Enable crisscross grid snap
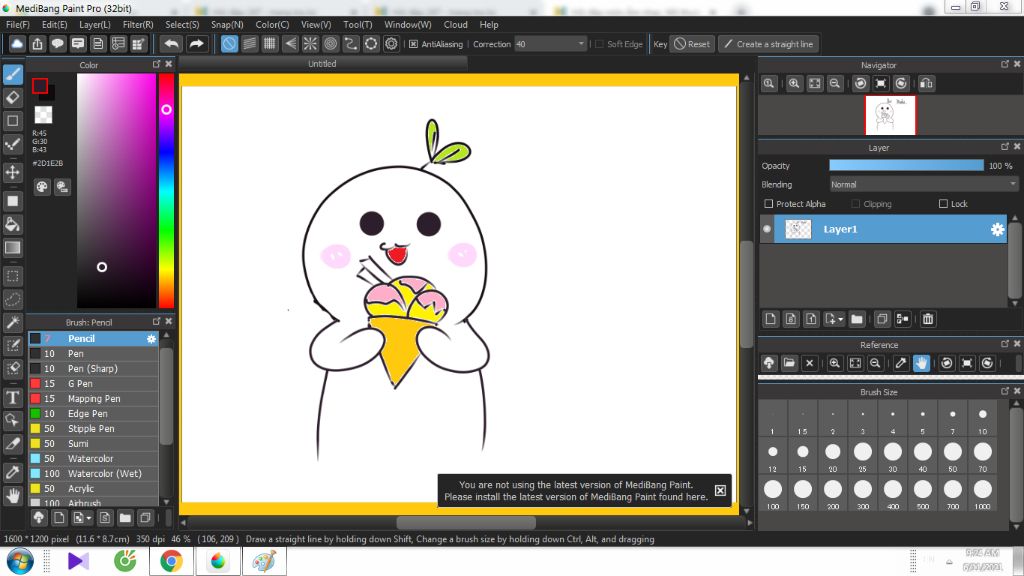Image resolution: width=1024 pixels, height=576 pixels. click(x=270, y=44)
